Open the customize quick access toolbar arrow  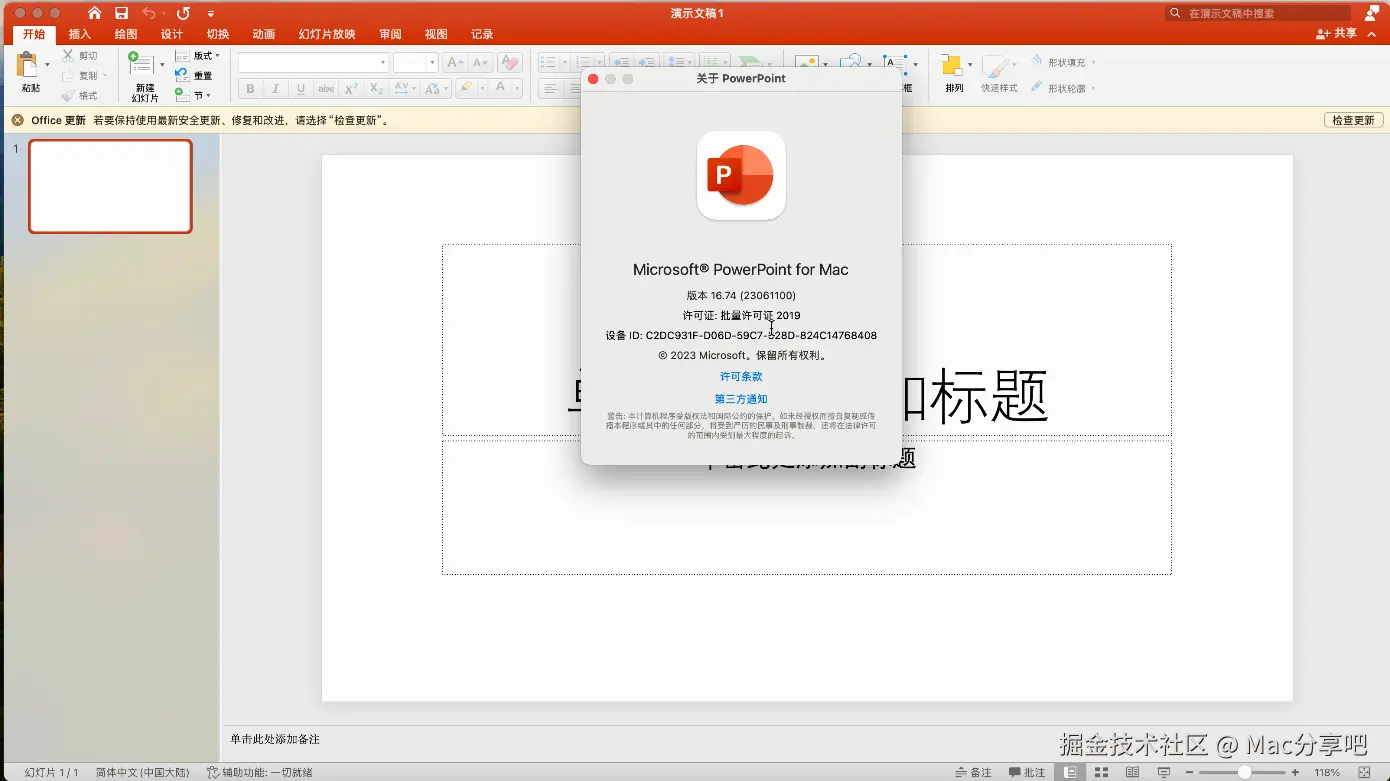211,14
